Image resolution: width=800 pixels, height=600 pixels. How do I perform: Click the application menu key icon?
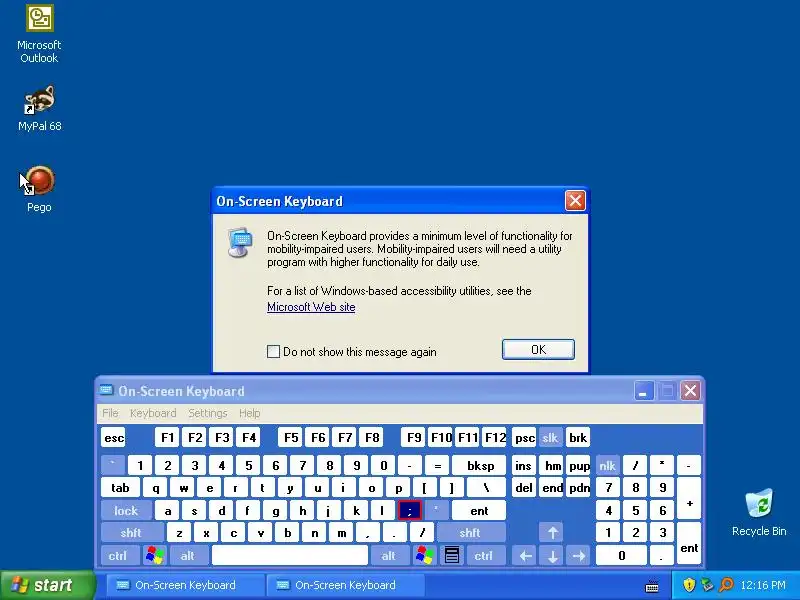click(x=452, y=555)
